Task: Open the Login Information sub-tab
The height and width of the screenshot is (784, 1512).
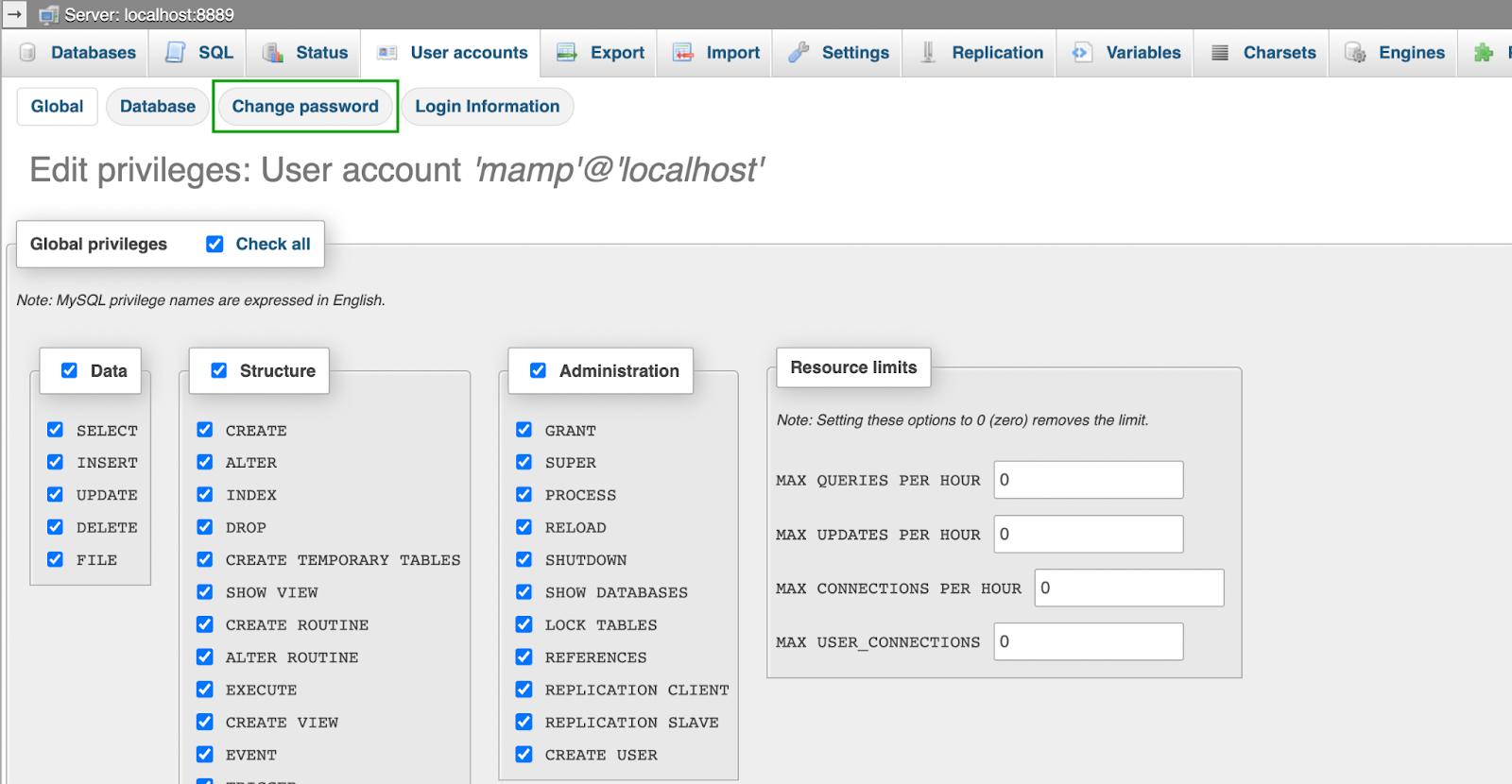Action: coord(487,107)
